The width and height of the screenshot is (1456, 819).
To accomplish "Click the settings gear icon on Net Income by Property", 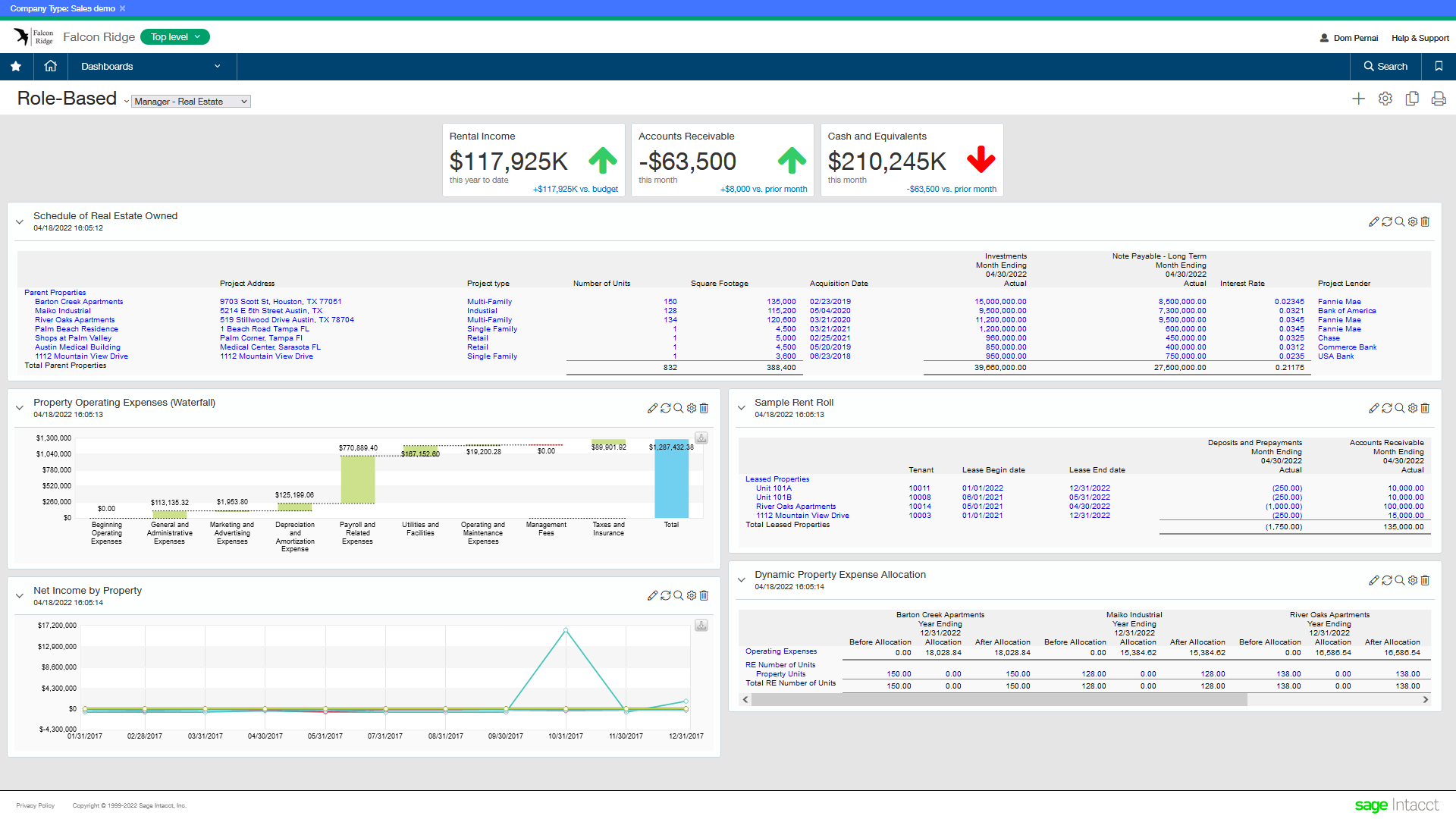I will 694,595.
